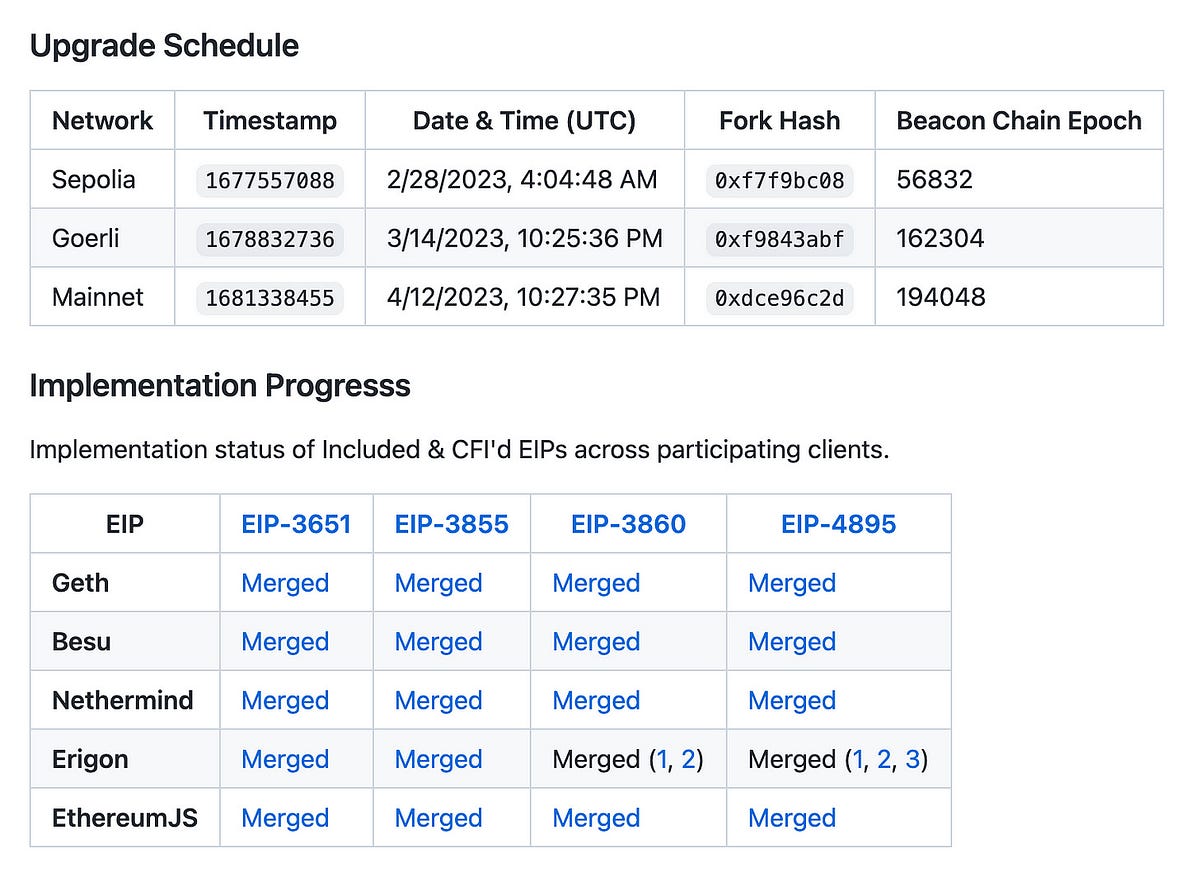Open EthereumJS's Merged link for EIP-4895
Image resolution: width=1200 pixels, height=876 pixels.
coord(792,818)
